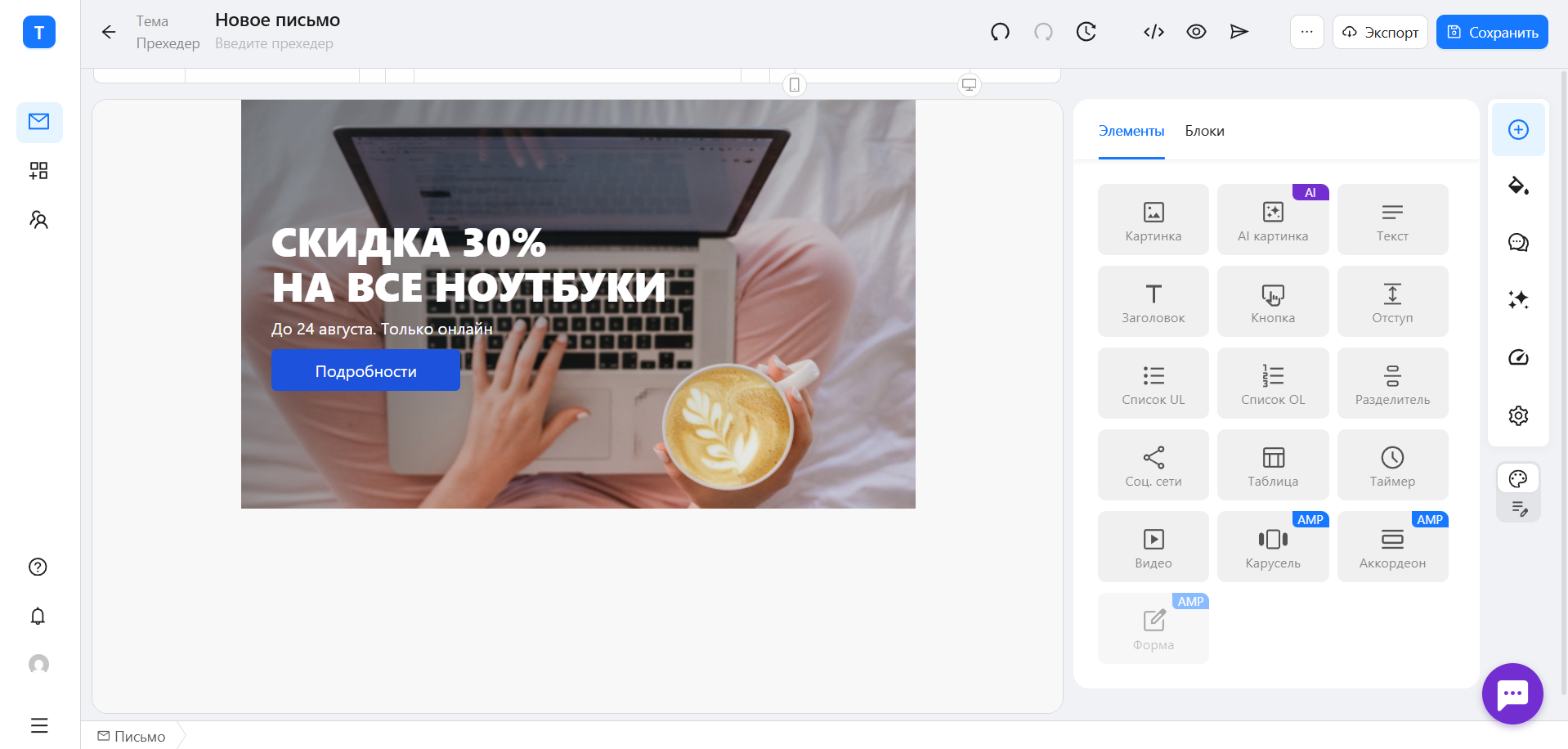Select the Текст element
1568x749 pixels.
1392,219
